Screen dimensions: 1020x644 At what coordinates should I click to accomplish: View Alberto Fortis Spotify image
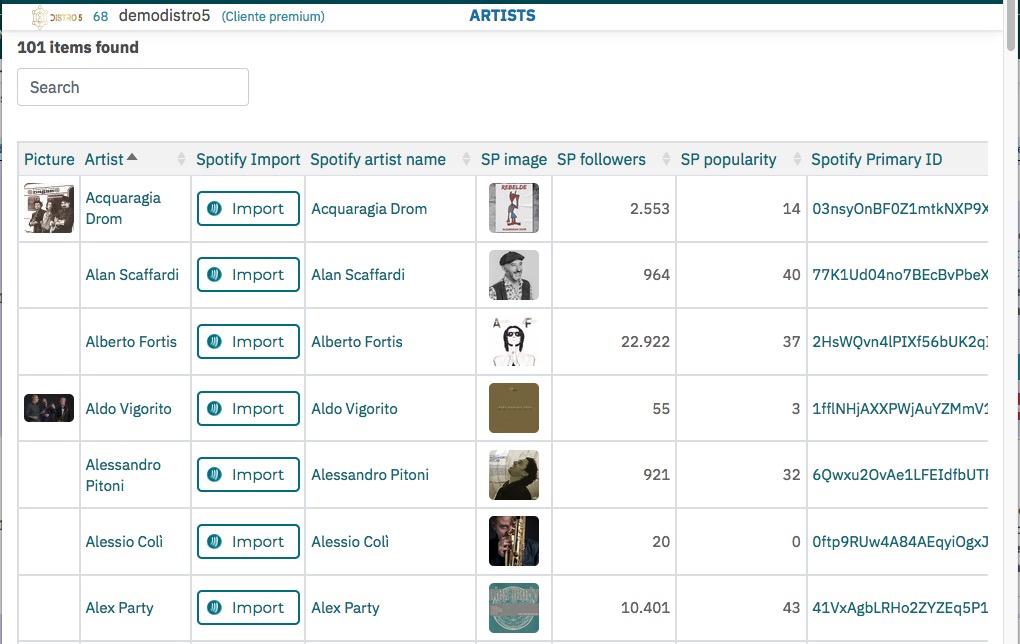514,342
